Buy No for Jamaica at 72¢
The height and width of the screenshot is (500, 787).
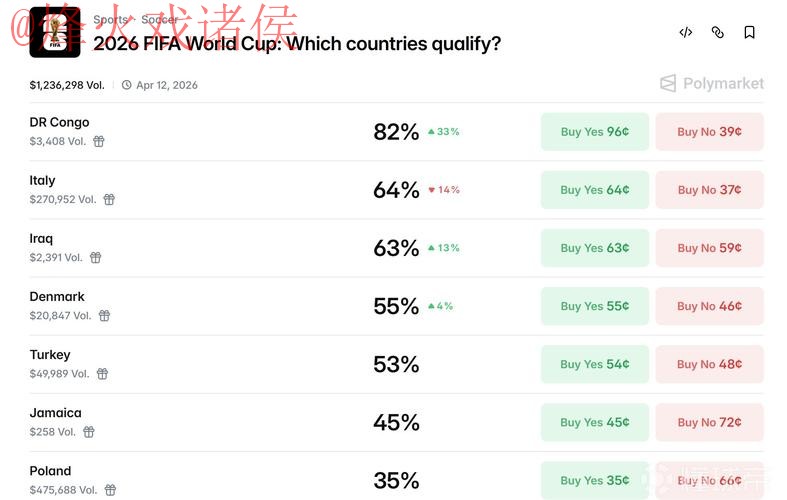[x=709, y=422]
